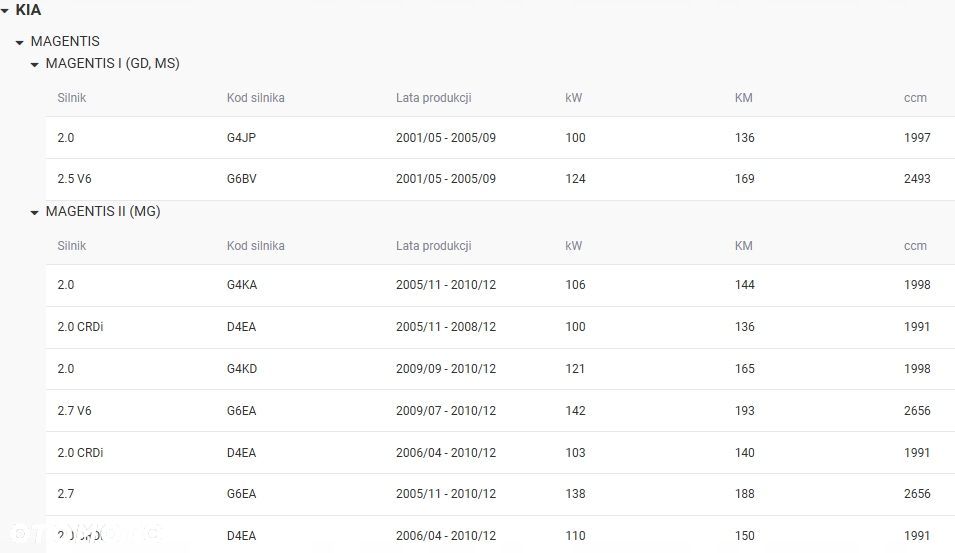Screen dimensions: 955x553
Task: Select D4EA code in 110 kW row
Action: point(241,536)
